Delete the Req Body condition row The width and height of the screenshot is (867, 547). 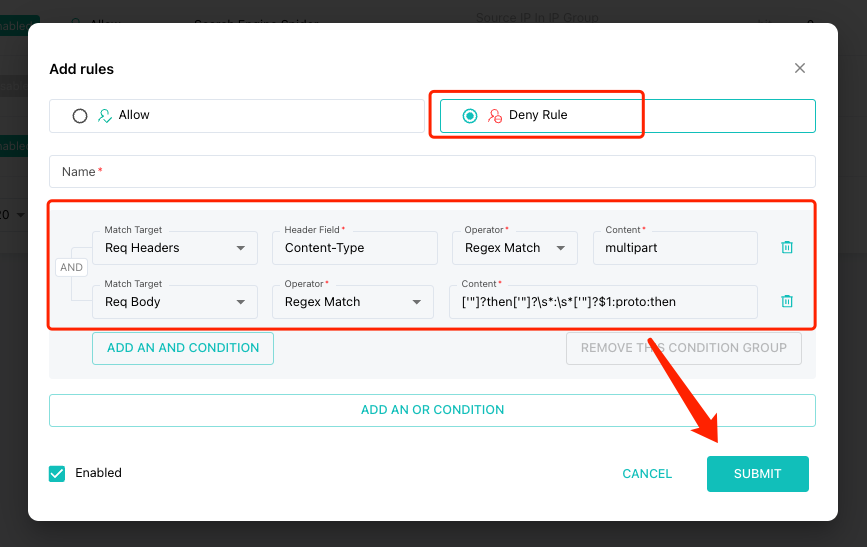coord(787,301)
